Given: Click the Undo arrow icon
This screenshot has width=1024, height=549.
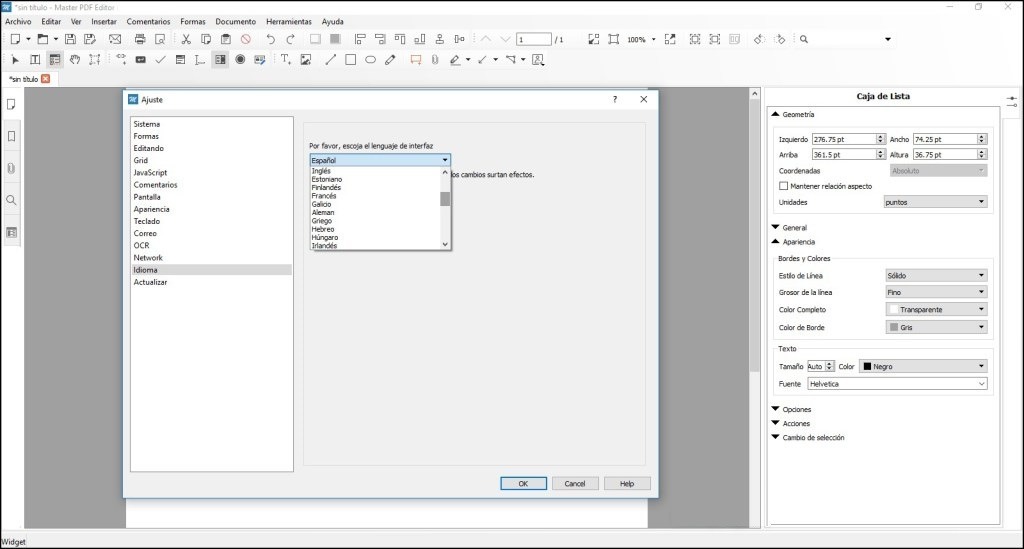Looking at the screenshot, I should click(270, 39).
